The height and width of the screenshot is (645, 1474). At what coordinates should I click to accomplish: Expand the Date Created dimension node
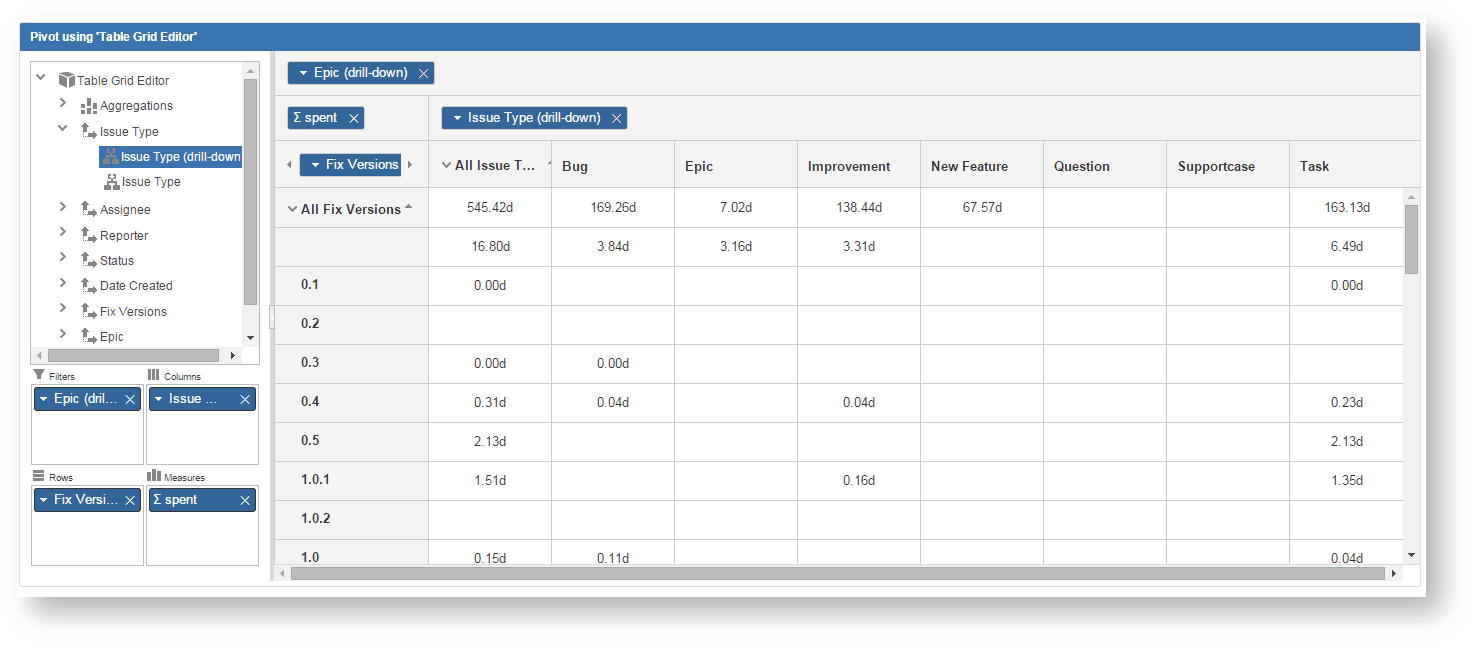tap(63, 283)
